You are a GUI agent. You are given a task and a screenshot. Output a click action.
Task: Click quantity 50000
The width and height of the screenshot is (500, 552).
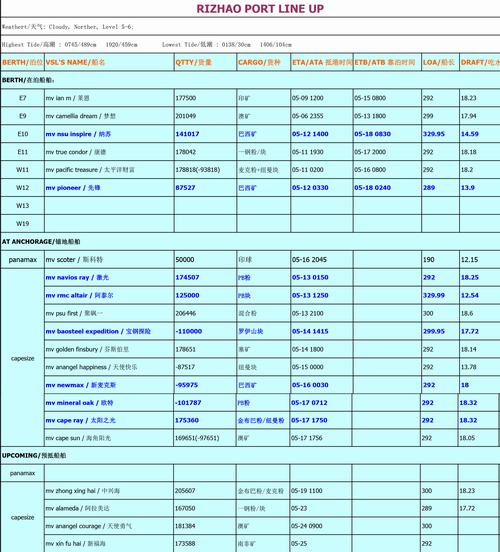tap(185, 259)
